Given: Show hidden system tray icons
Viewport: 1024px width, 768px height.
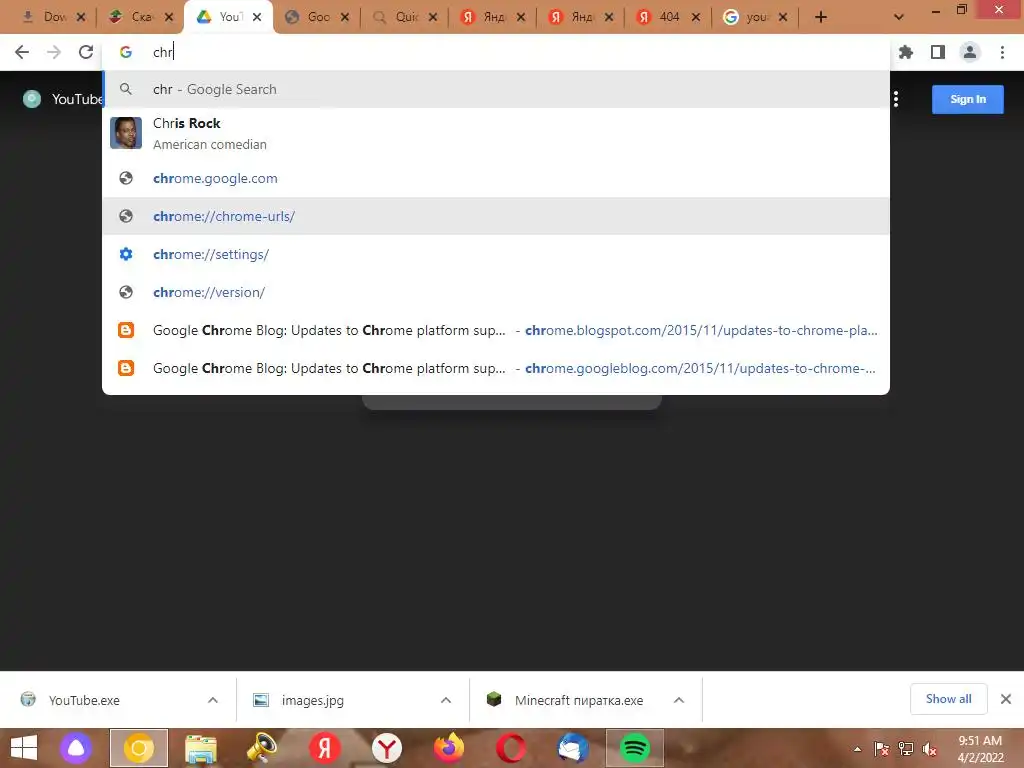Looking at the screenshot, I should 857,749.
